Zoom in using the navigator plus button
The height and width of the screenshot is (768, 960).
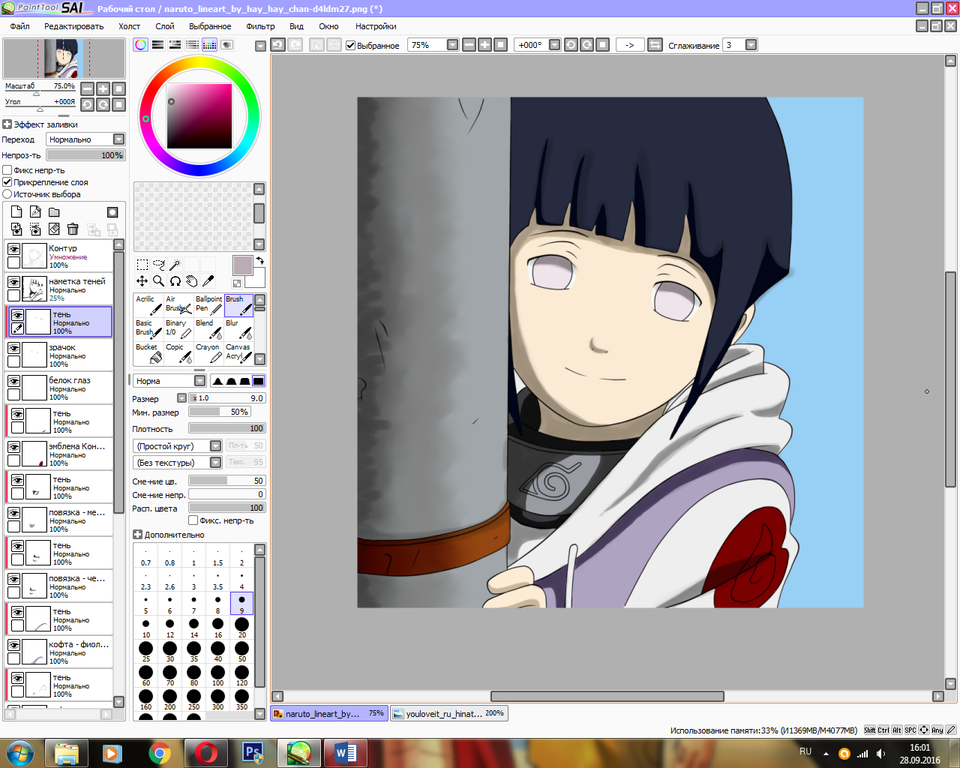[103, 89]
